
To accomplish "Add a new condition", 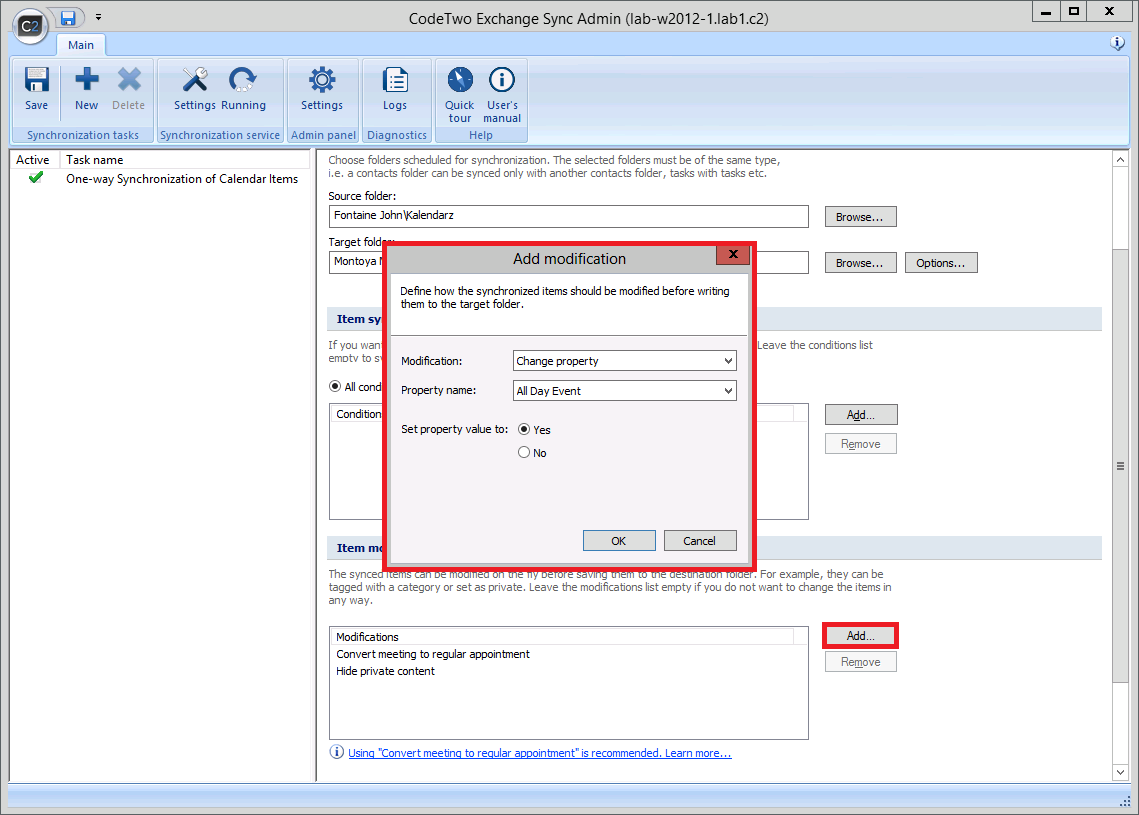I will pyautogui.click(x=861, y=415).
